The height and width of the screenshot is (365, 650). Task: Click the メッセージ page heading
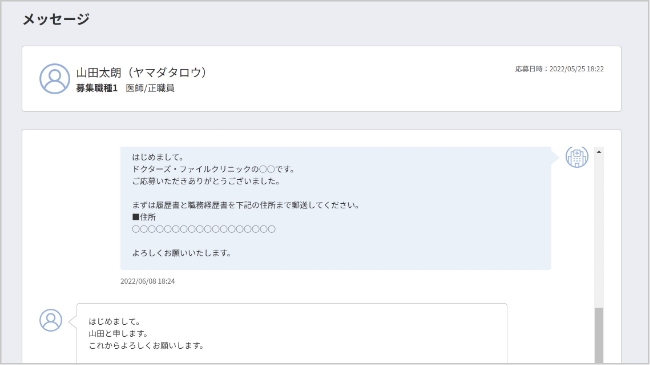coord(56,19)
